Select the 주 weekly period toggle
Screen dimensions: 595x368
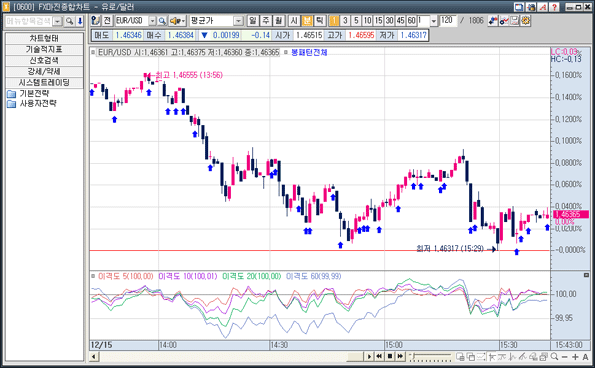pyautogui.click(x=266, y=20)
